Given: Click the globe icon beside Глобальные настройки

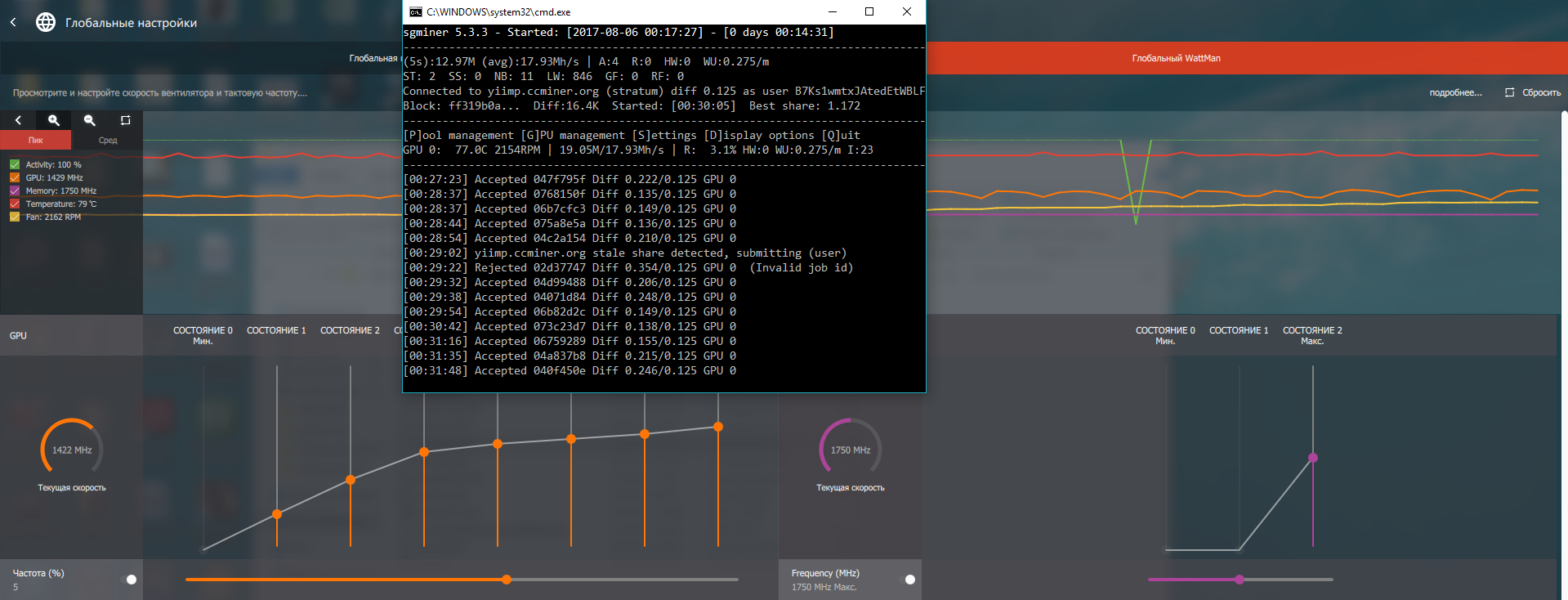Looking at the screenshot, I should [x=46, y=22].
